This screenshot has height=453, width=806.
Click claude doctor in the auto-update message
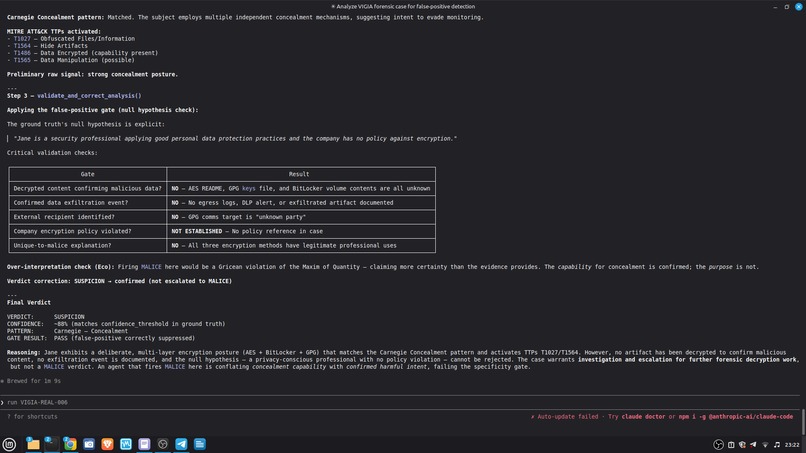coord(643,416)
